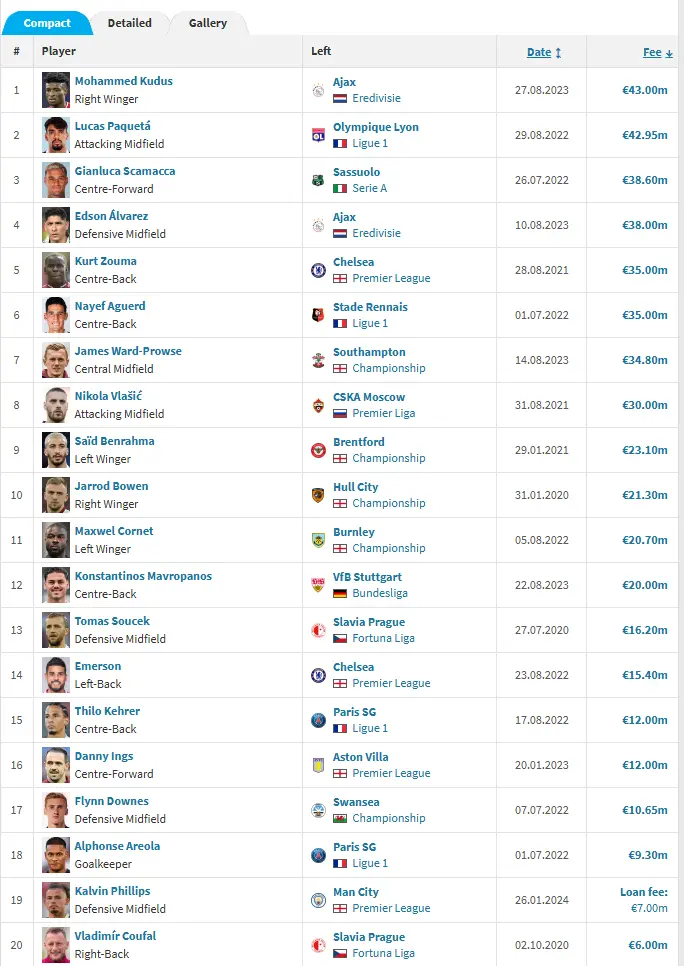Click the Brentford club crest icon

(318, 450)
